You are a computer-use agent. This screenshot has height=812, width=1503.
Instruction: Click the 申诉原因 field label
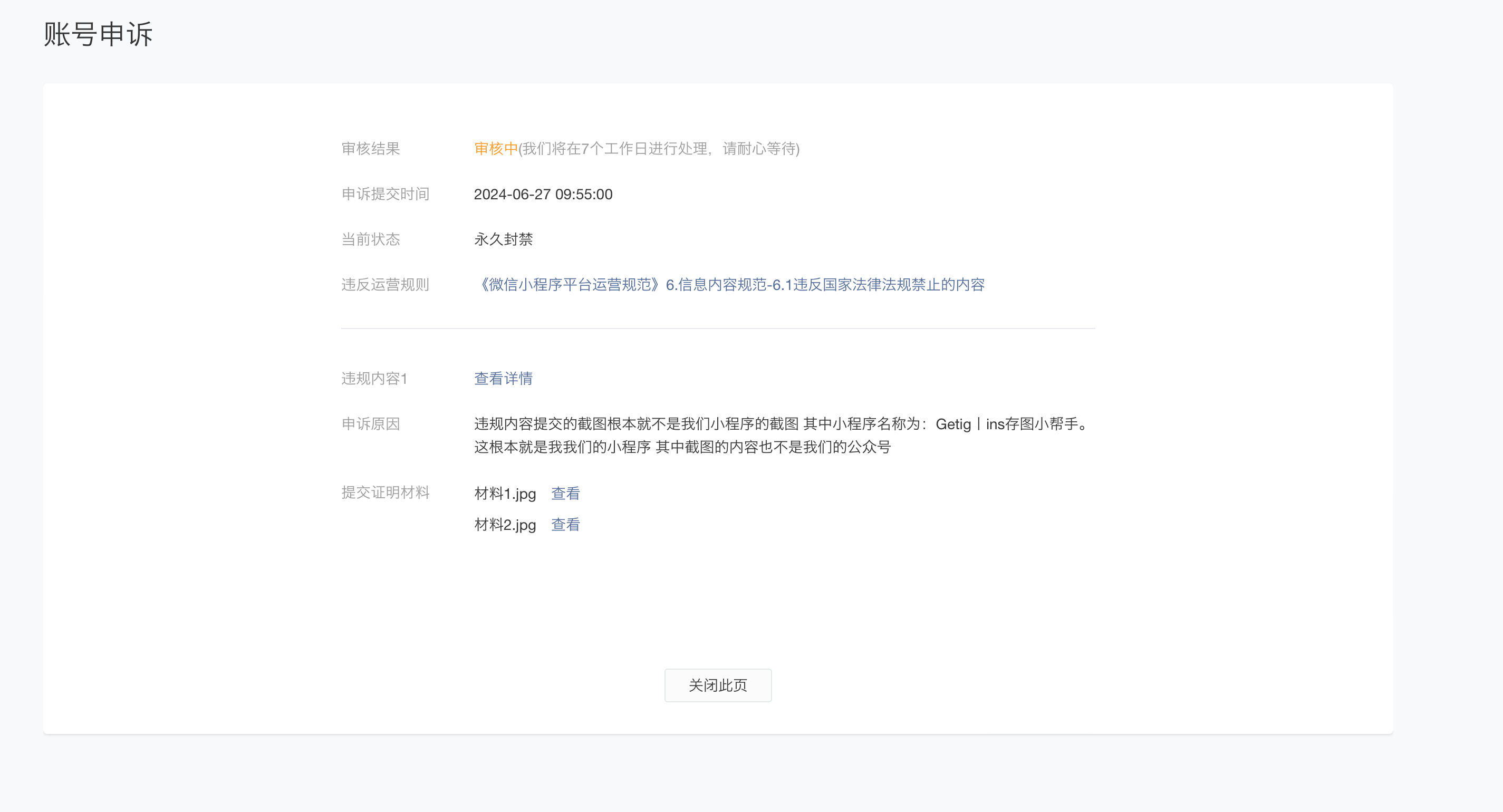click(x=371, y=424)
